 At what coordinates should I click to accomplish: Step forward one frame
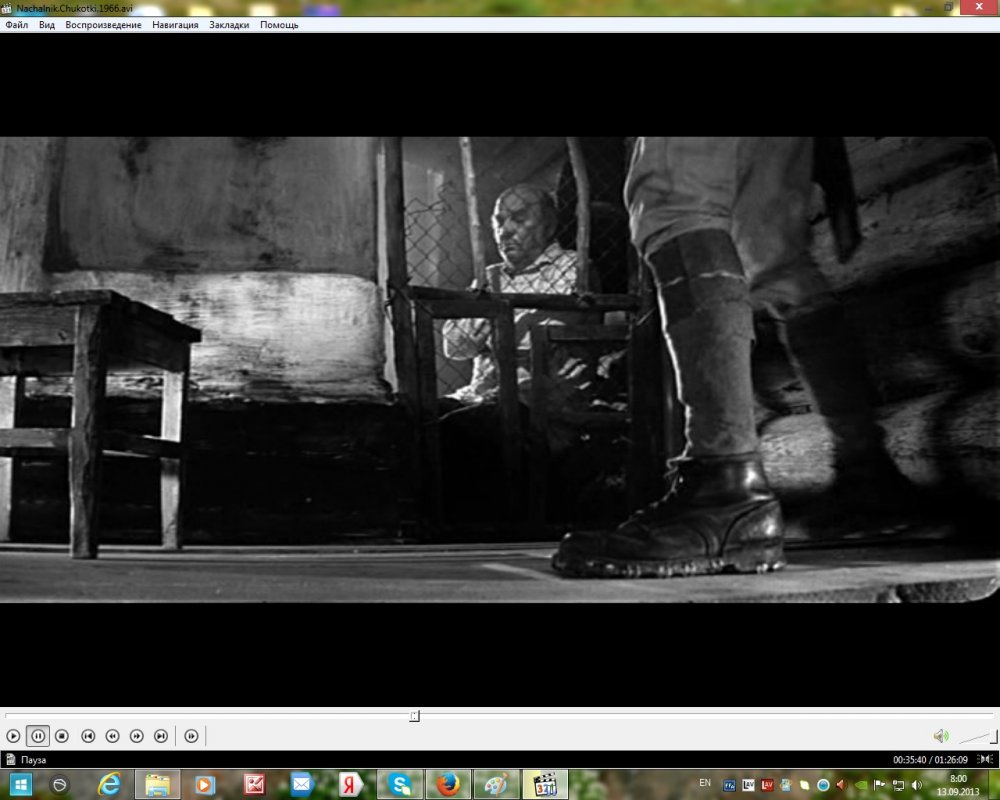(x=191, y=736)
